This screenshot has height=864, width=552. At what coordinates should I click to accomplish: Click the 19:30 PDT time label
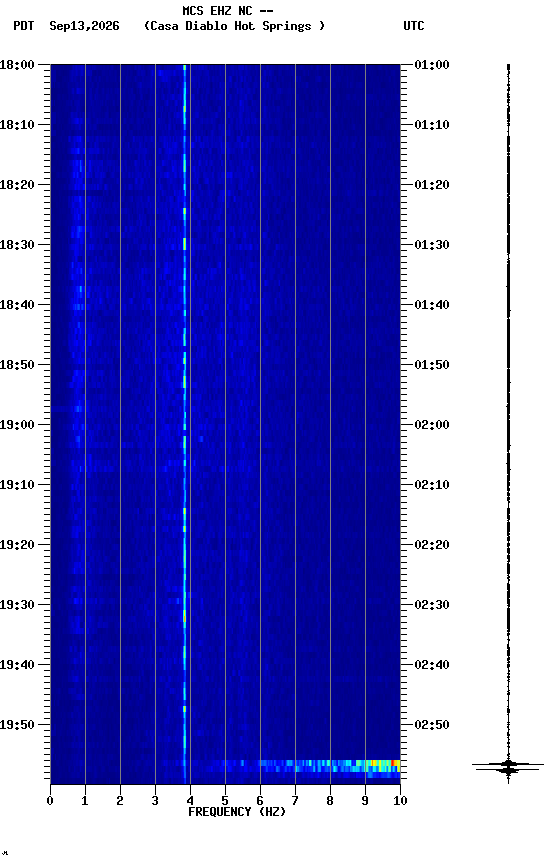pyautogui.click(x=17, y=605)
